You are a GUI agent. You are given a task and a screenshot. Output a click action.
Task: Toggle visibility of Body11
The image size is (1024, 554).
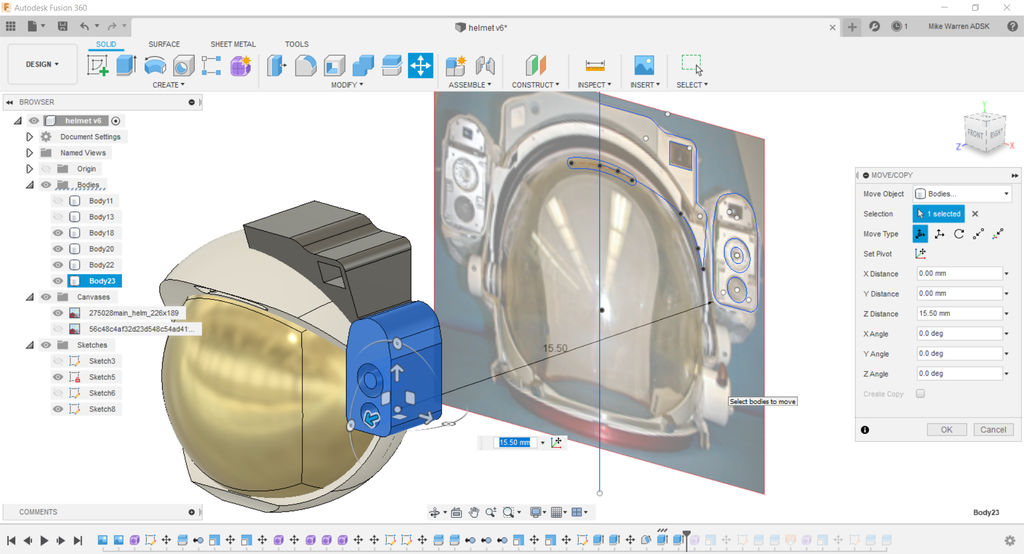click(x=58, y=201)
